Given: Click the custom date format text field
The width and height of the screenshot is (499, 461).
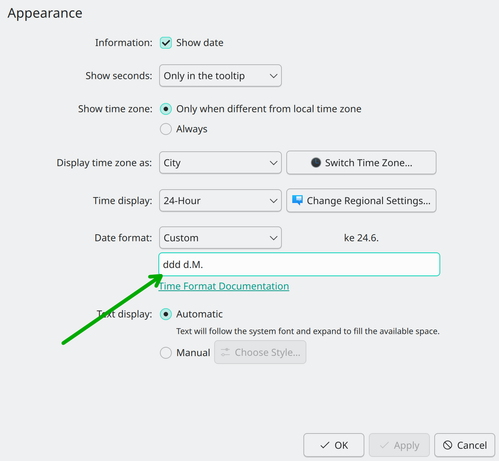Looking at the screenshot, I should 299,264.
